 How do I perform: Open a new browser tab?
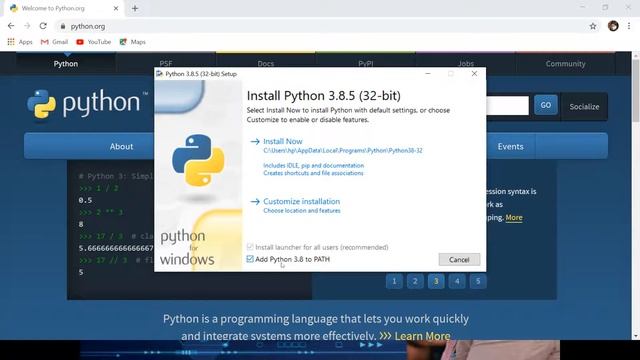click(x=135, y=8)
